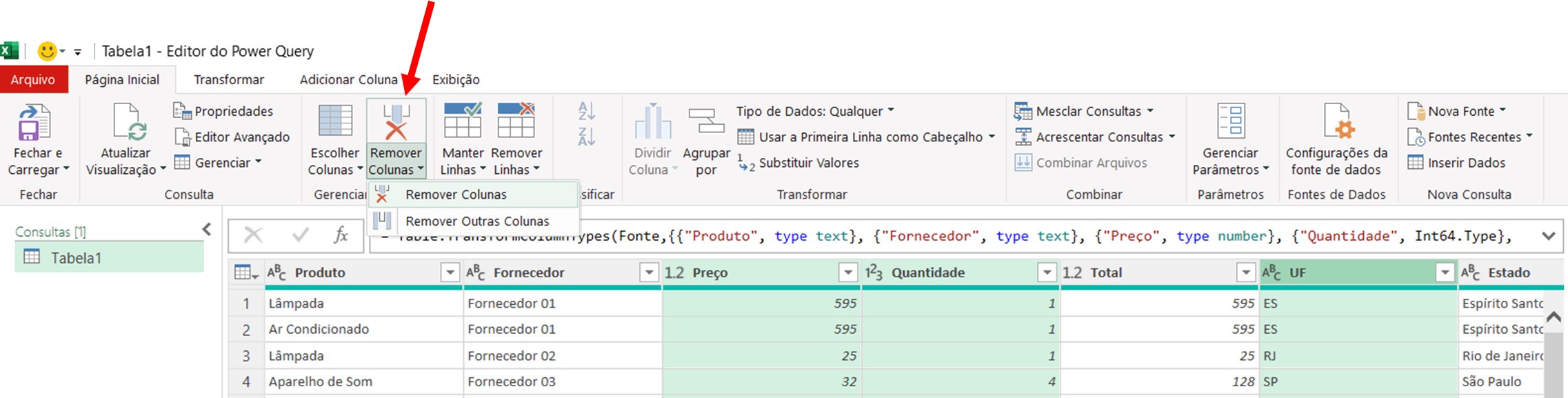Sort descending with the Z-A icon
This screenshot has height=398, width=1568.
tap(587, 136)
